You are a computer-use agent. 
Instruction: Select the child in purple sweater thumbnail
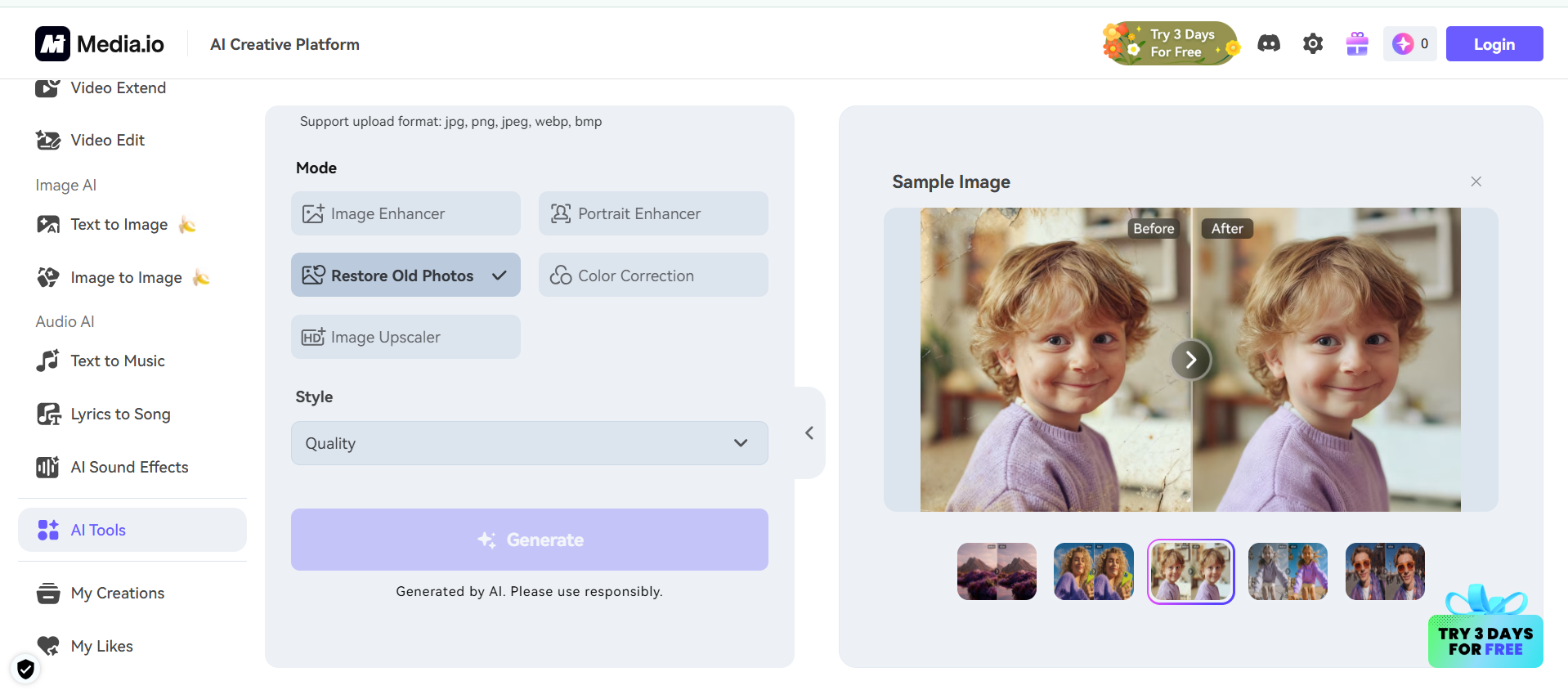click(1191, 571)
